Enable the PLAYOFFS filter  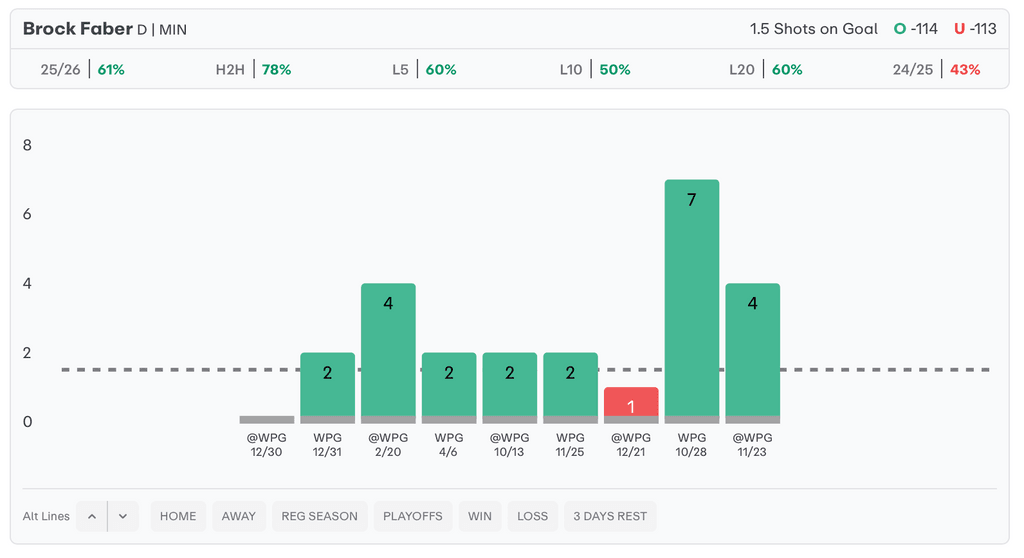click(x=413, y=516)
